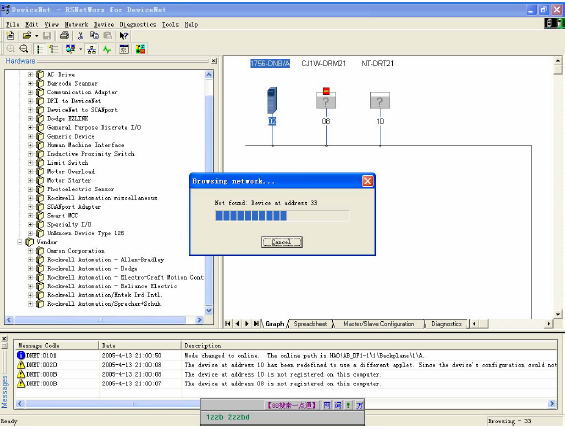Screen dimensions: 565x429
Task: Click the Zoom Out magnifier icon
Action: pyautogui.click(x=24, y=49)
